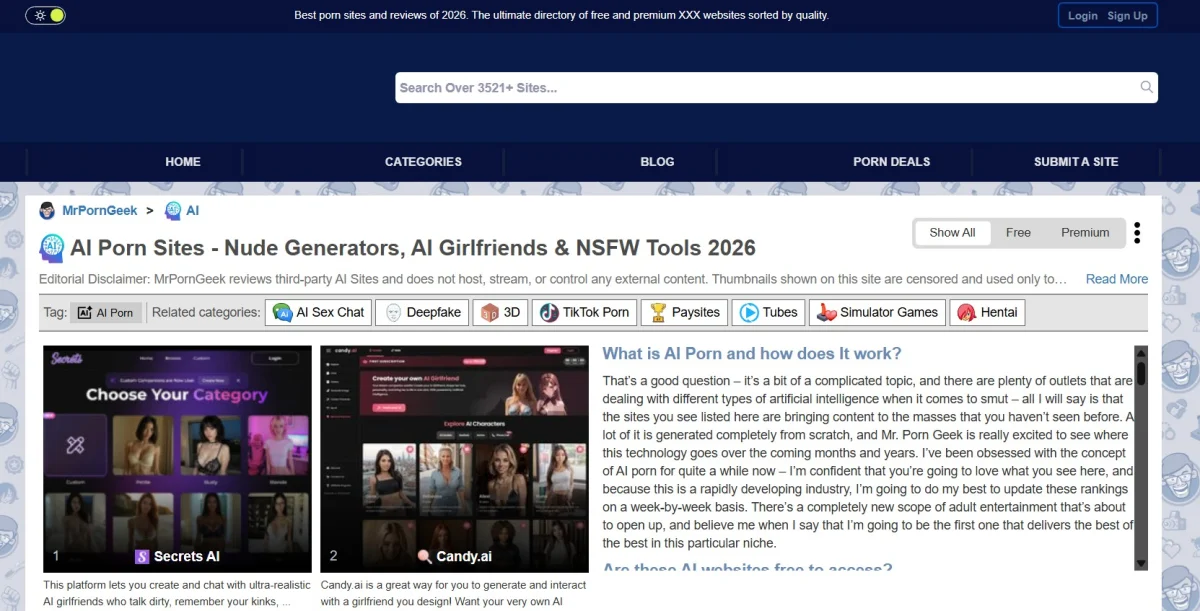Open the BLOG nav item
This screenshot has width=1200, height=611.
coord(657,161)
